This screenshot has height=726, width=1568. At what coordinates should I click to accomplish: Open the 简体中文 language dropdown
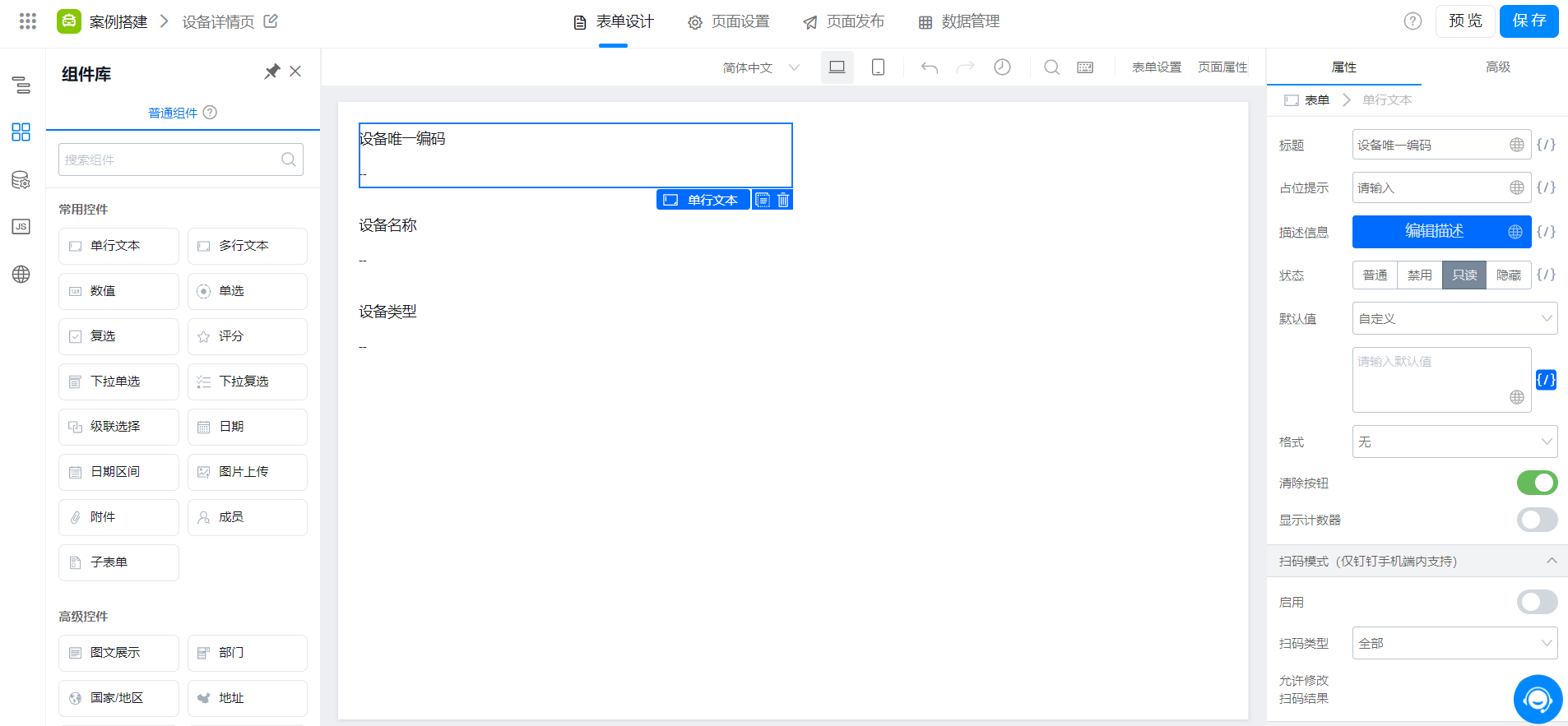tap(761, 67)
